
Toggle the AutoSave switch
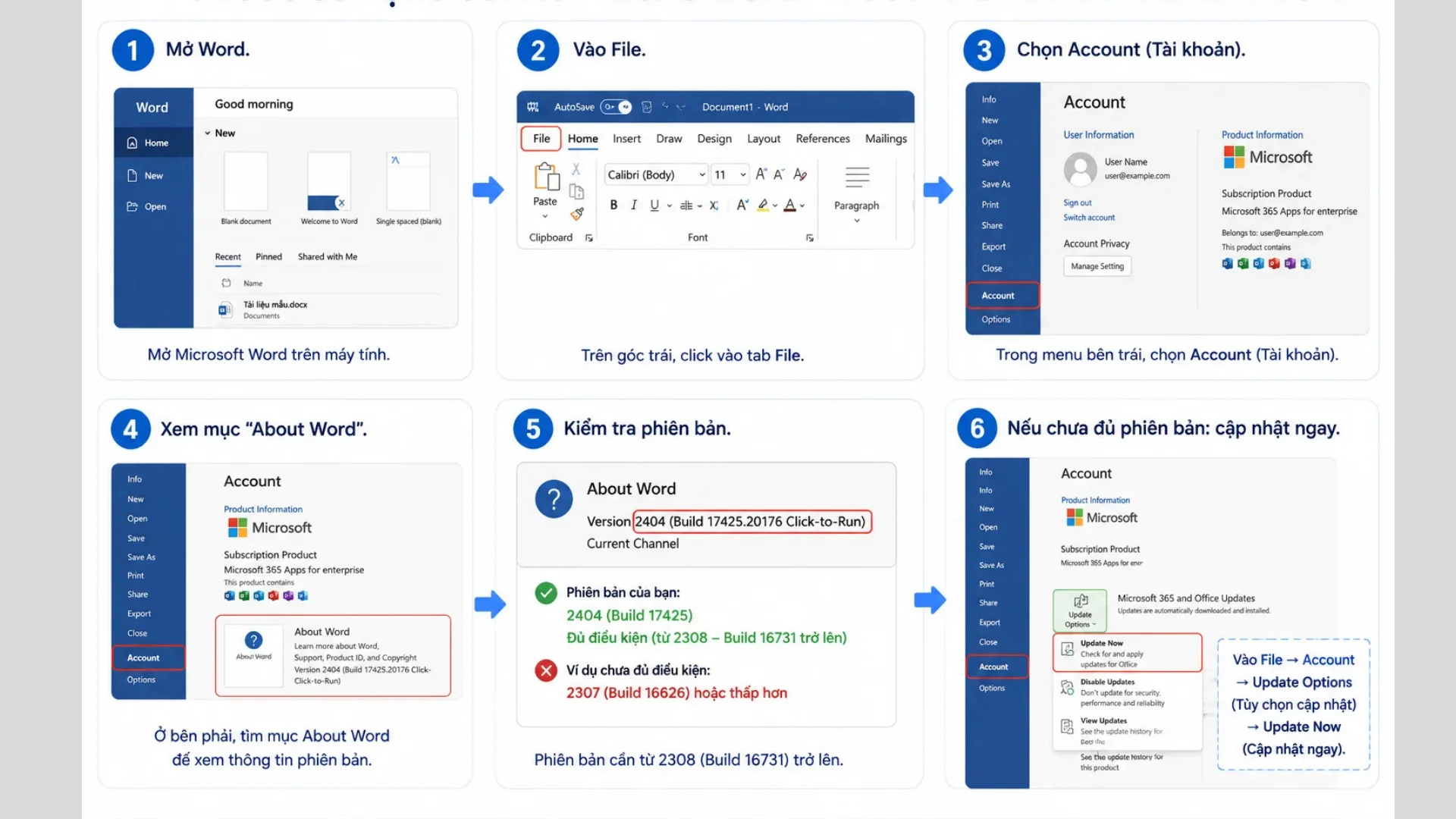pos(617,107)
